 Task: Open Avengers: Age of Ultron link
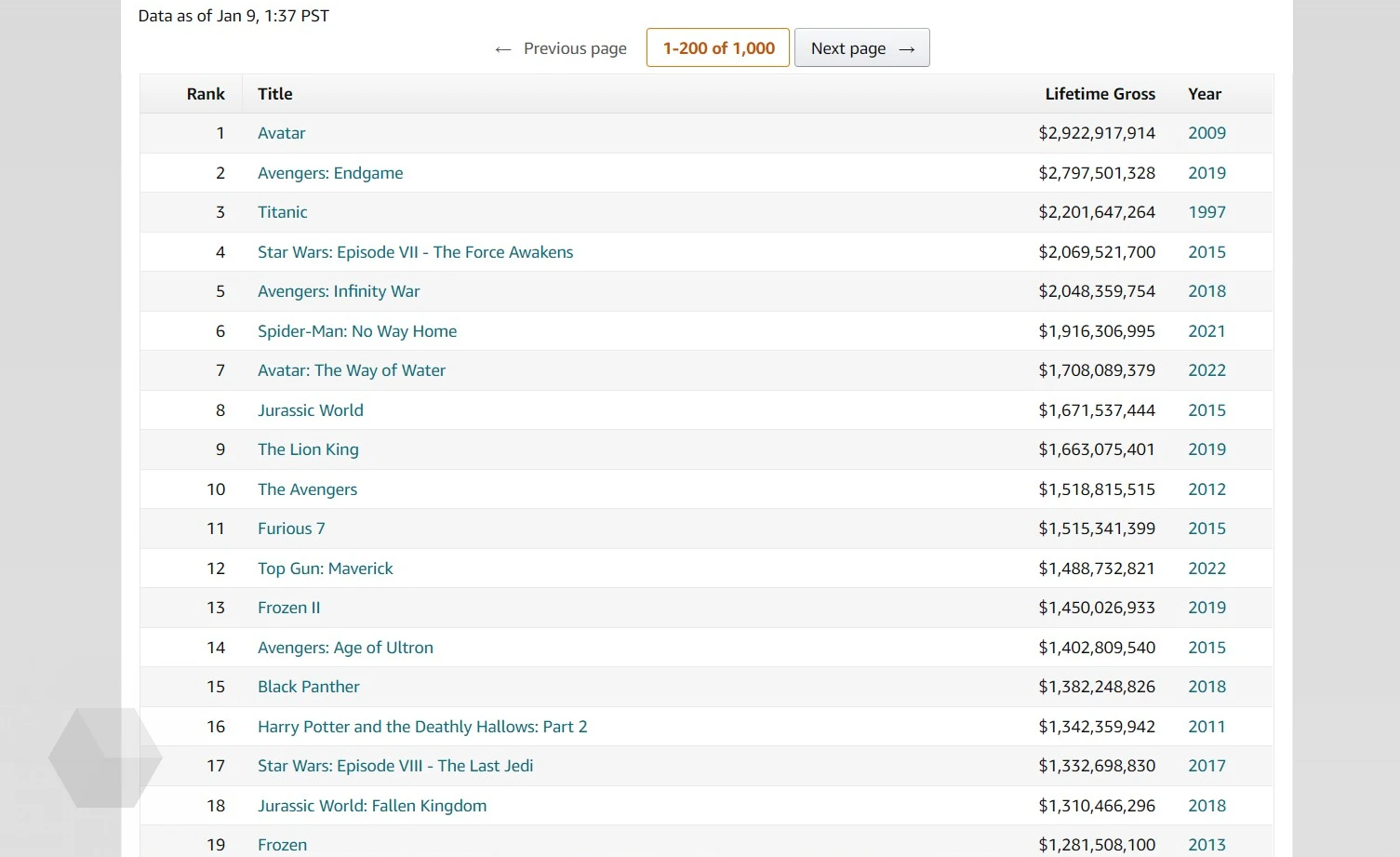(345, 648)
